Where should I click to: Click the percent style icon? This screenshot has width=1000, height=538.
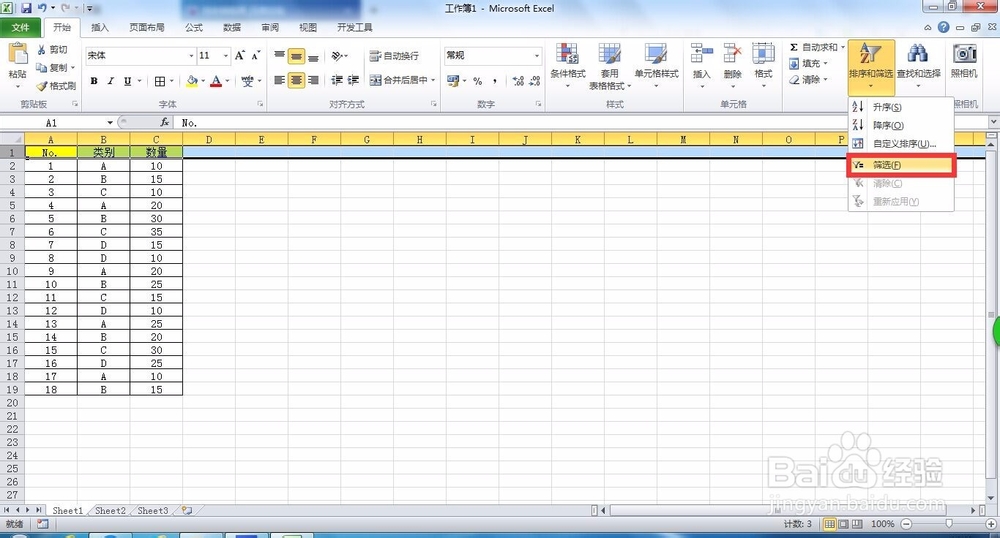click(477, 81)
